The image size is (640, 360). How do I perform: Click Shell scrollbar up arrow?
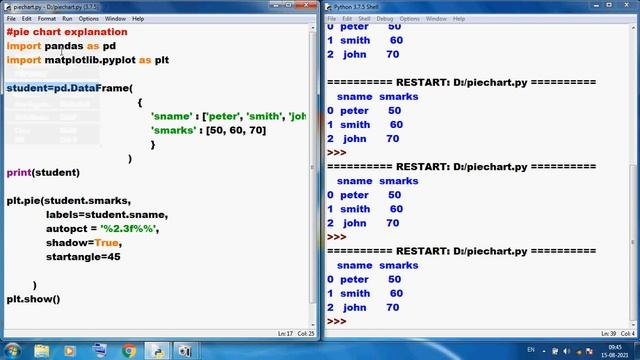pos(633,28)
